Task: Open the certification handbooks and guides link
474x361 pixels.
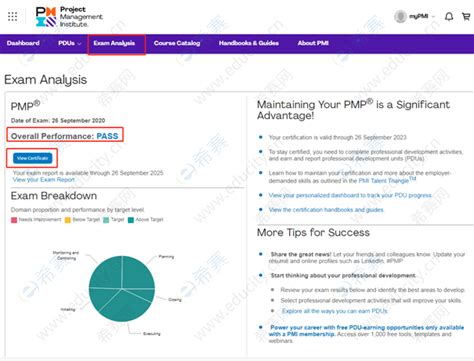Action: 326,210
